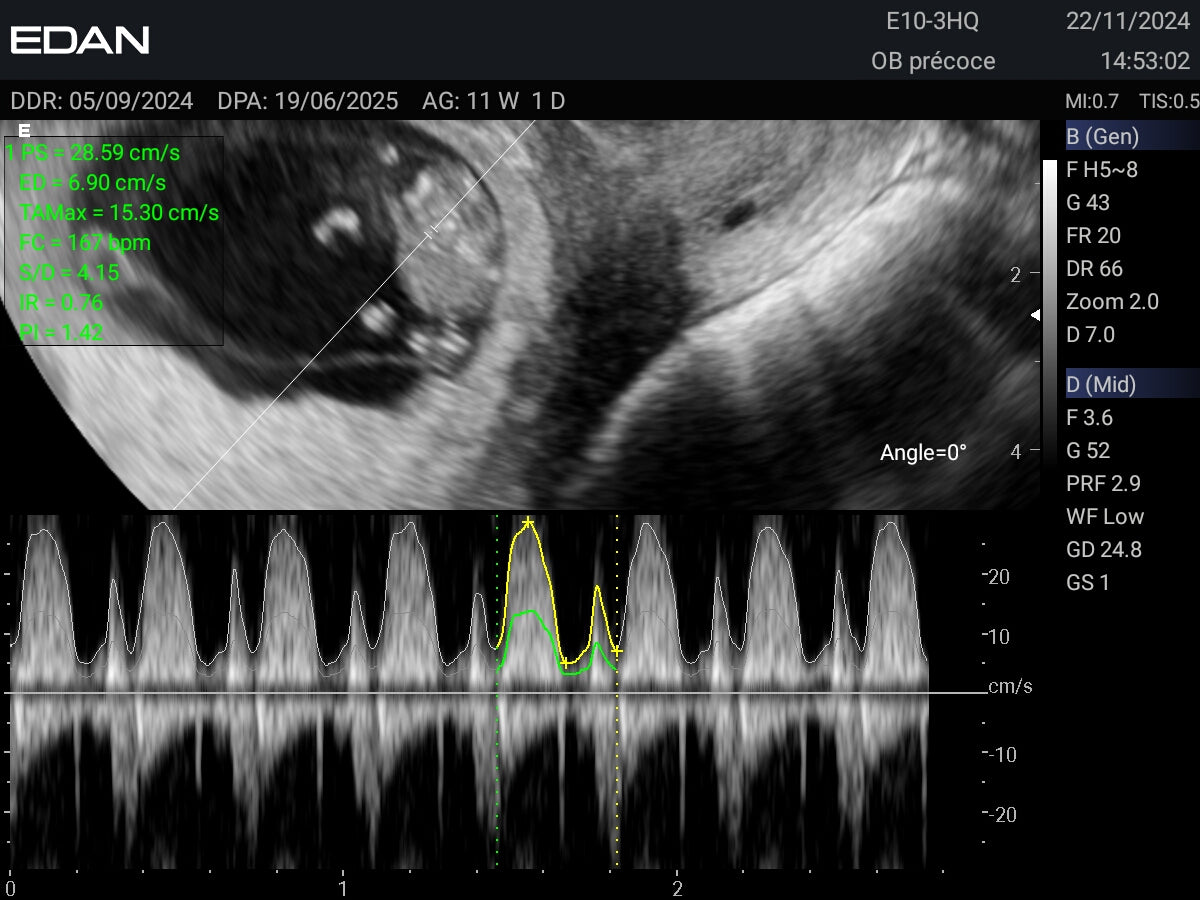Click the GS 1 parameter
The image size is (1200, 900).
[x=1088, y=582]
